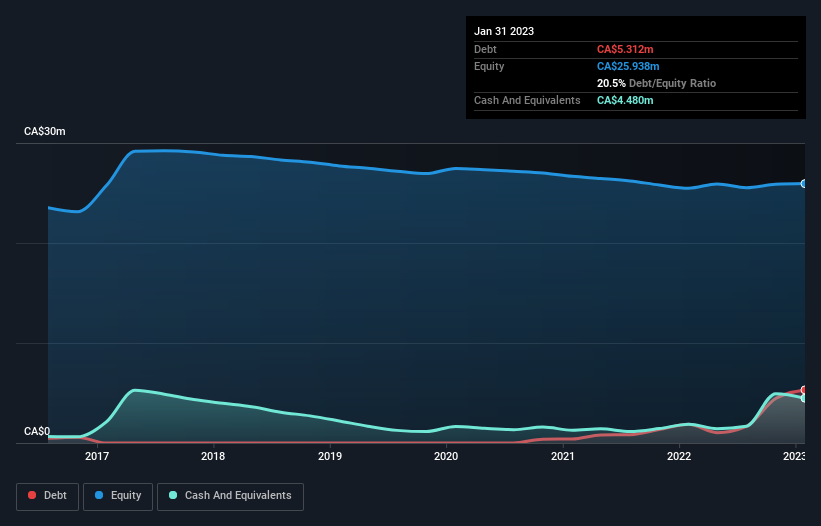
Task: Click the Debt row label in tooltip
Action: pos(485,49)
